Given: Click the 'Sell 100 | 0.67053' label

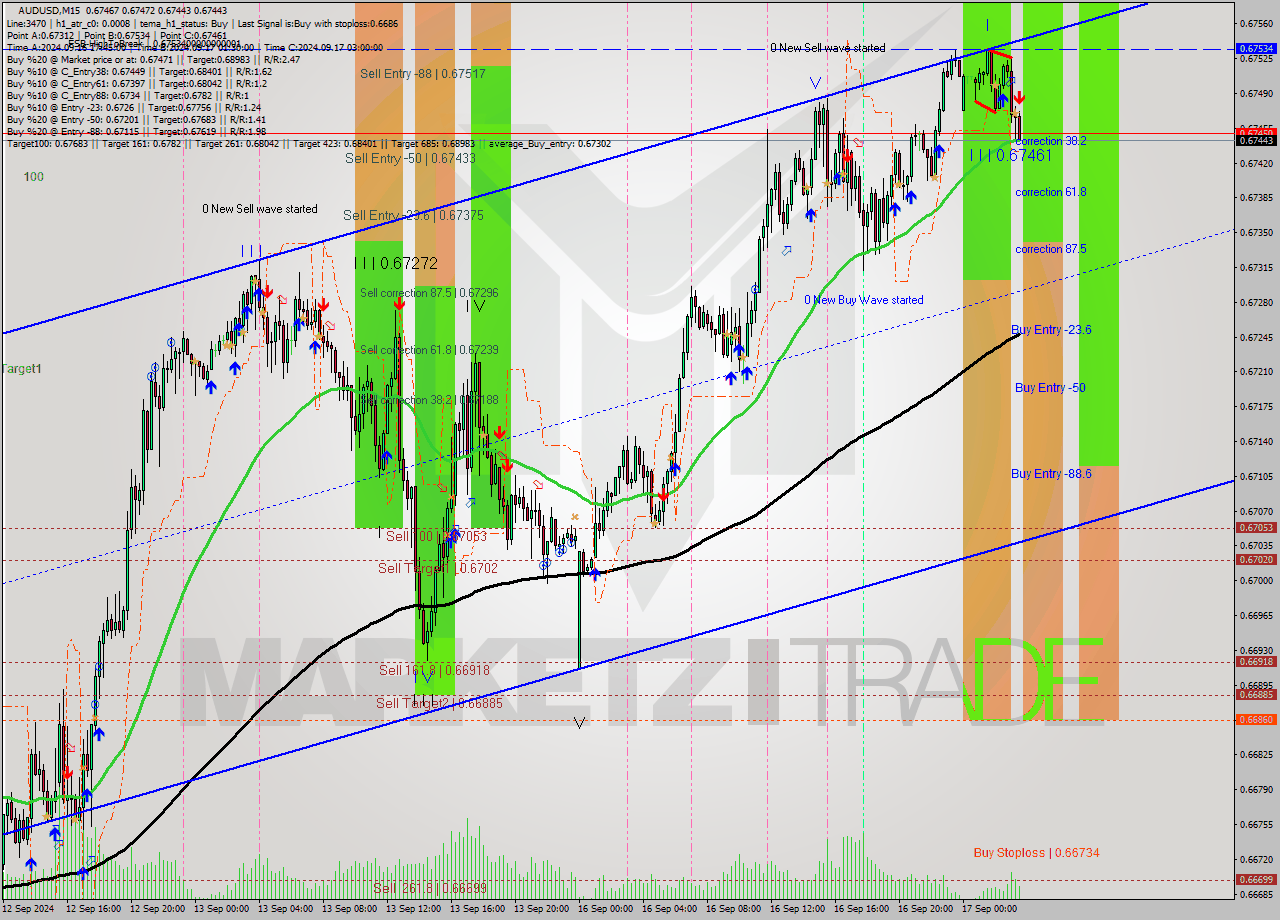Looking at the screenshot, I should pos(437,536).
